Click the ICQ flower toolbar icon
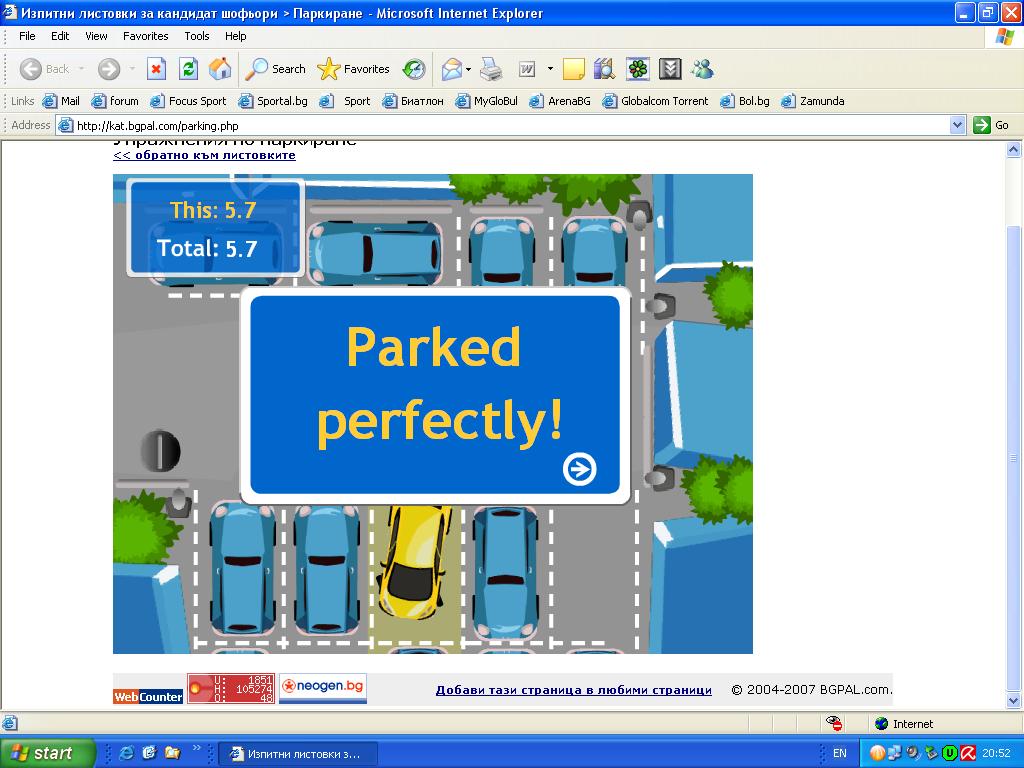The height and width of the screenshot is (768, 1024). 638,69
